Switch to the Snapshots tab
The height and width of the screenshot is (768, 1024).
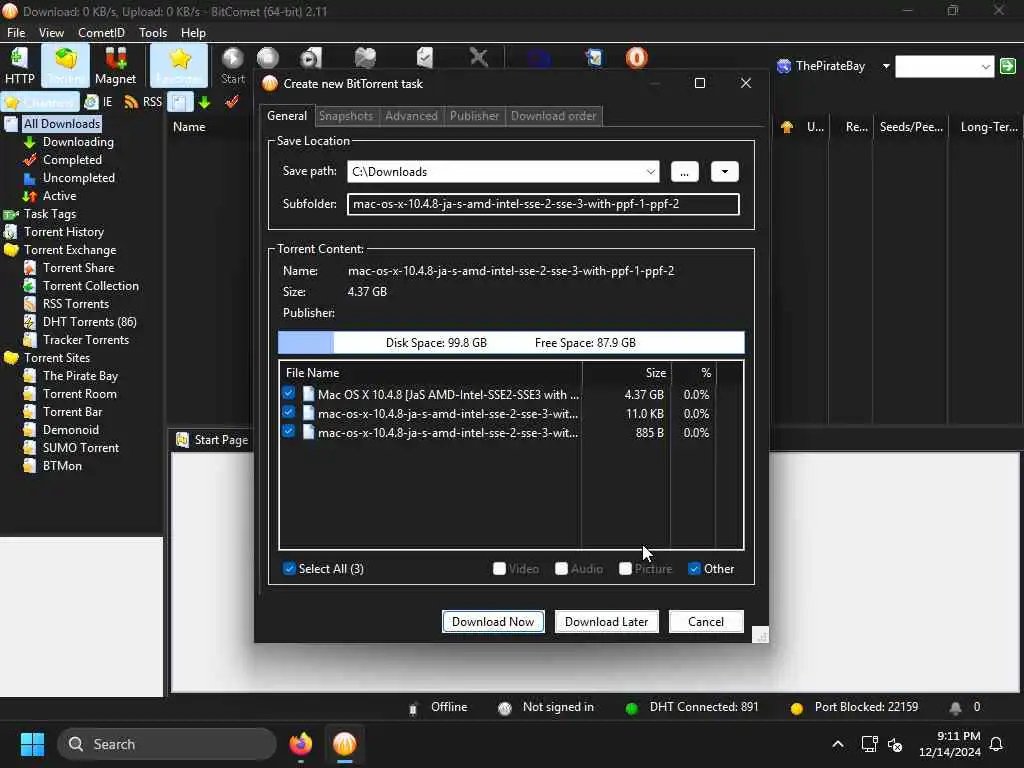tap(345, 116)
